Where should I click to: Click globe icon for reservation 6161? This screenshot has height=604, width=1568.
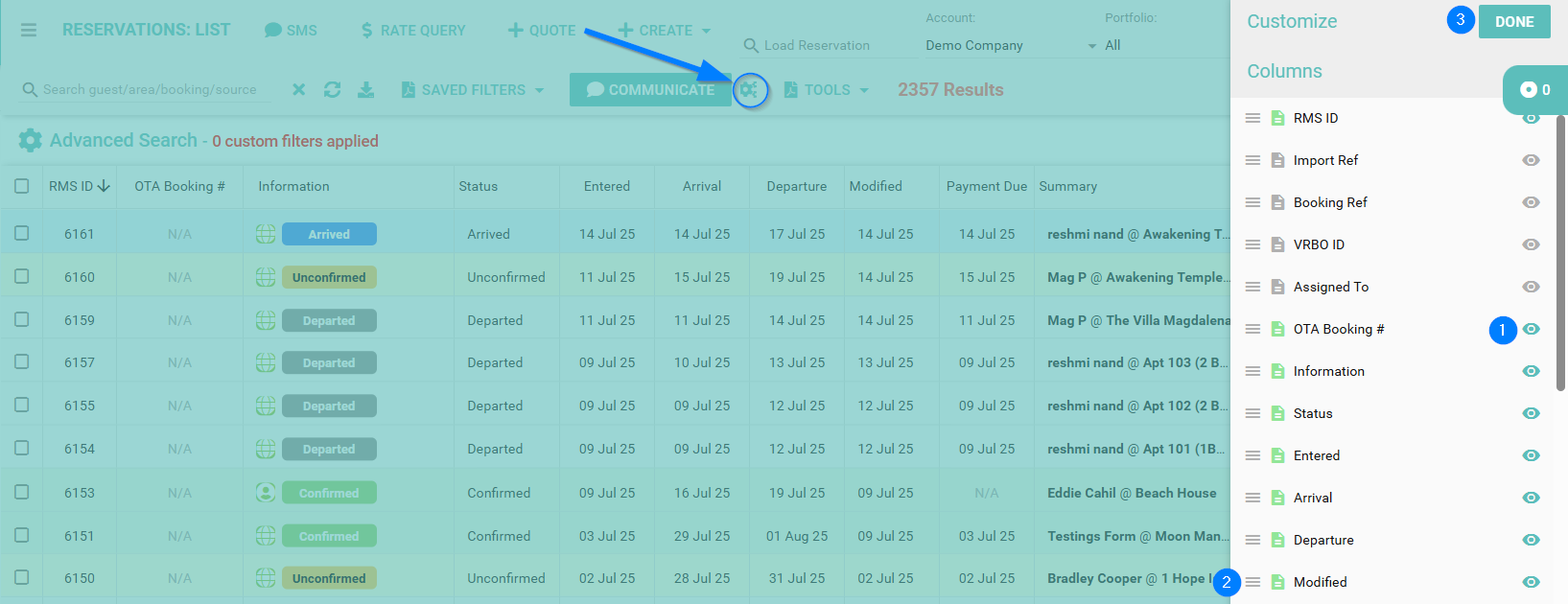click(x=266, y=234)
